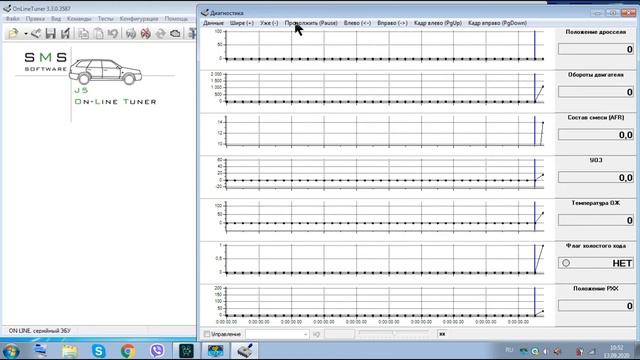Click the red Disconnect icon in toolbar
640x360 pixels.
pos(146,33)
